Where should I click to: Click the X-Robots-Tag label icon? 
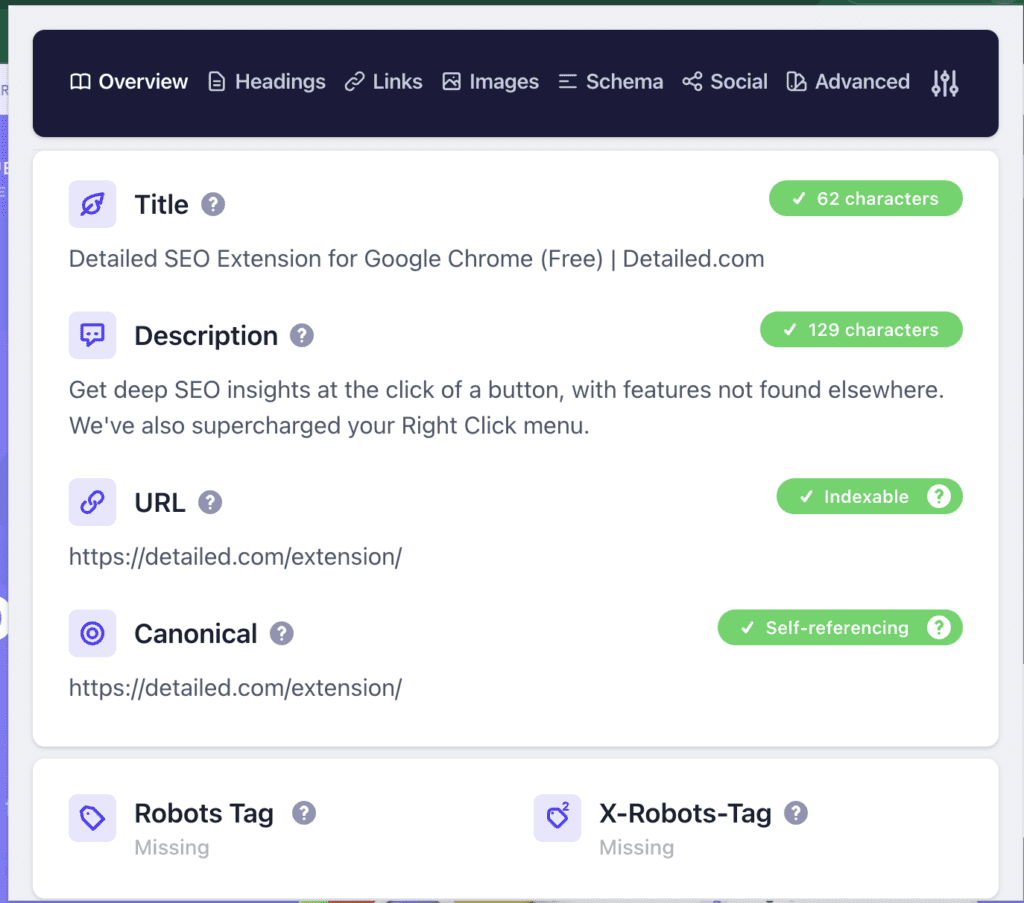[x=557, y=817]
